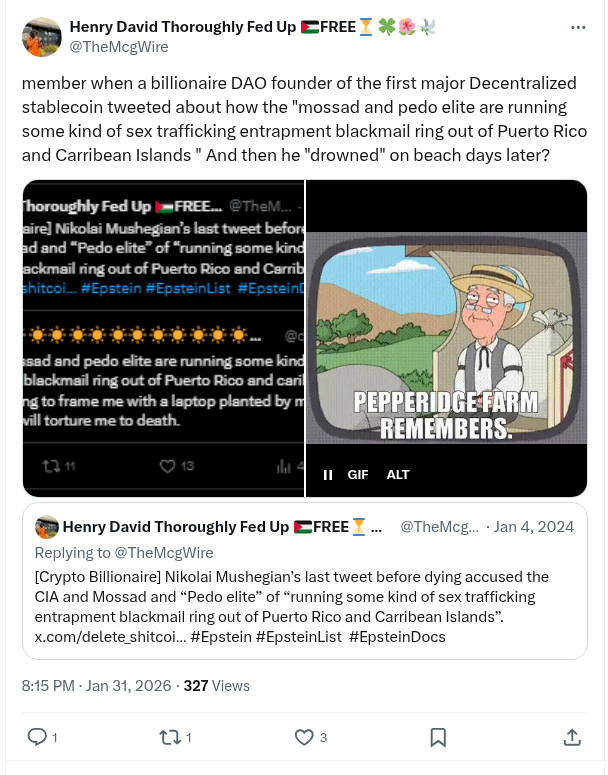Open the three-dot more options menu
The height and width of the screenshot is (775, 608).
(x=578, y=27)
